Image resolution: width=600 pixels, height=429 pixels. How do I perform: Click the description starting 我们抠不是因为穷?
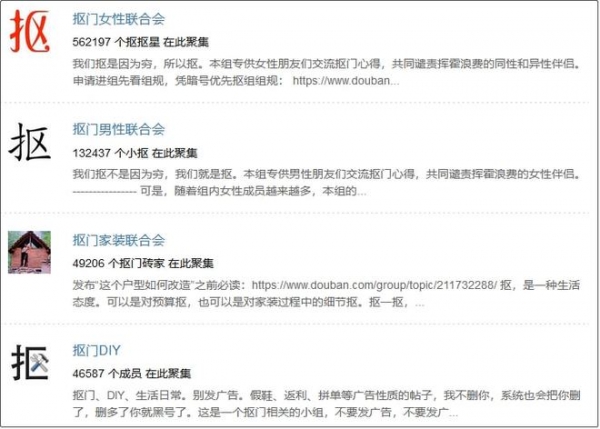point(326,183)
